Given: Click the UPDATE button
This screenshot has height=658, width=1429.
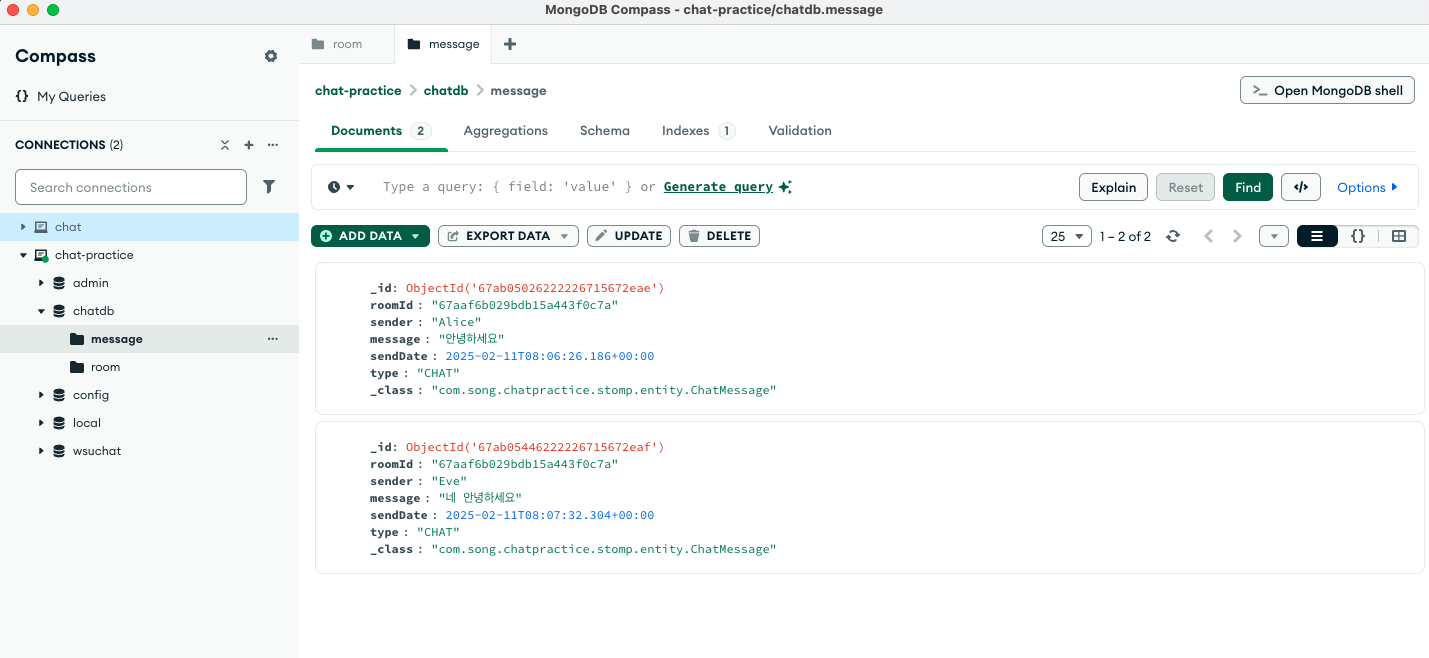Looking at the screenshot, I should point(629,236).
